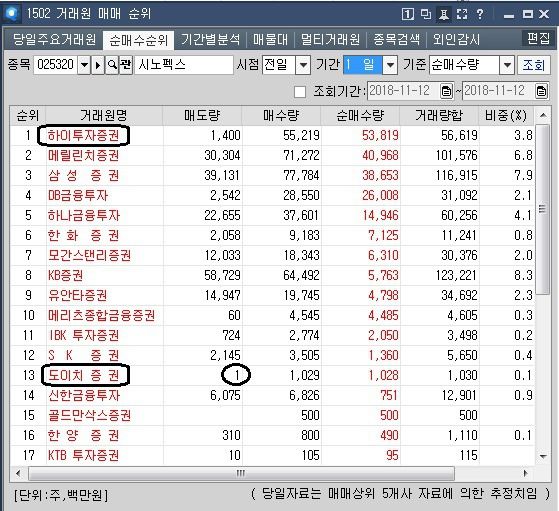Click the app logo icon in title bar
Image resolution: width=559 pixels, height=511 pixels.
(x=12, y=14)
